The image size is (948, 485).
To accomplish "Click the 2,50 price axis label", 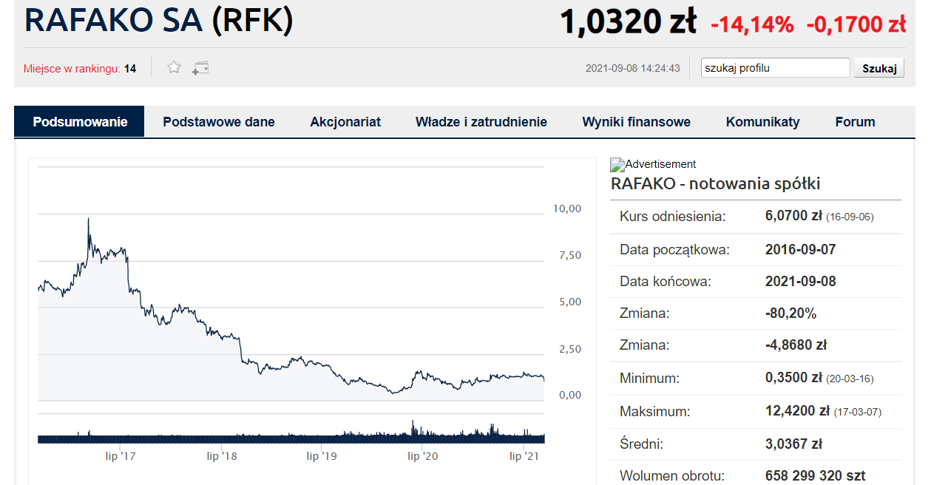I will [x=570, y=349].
